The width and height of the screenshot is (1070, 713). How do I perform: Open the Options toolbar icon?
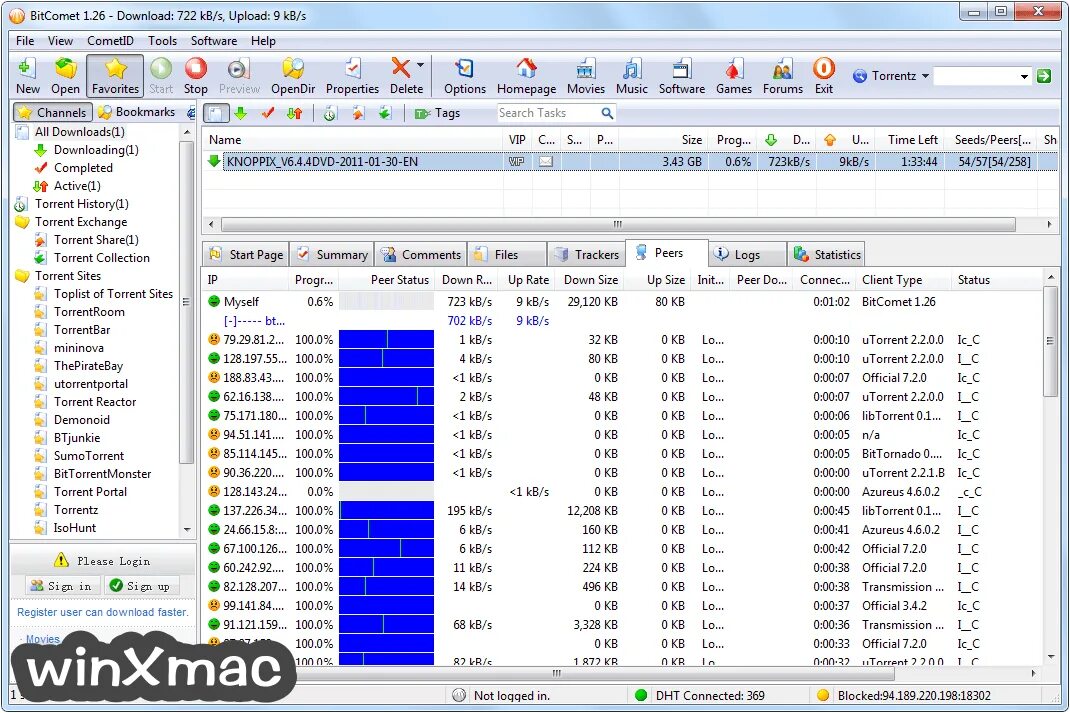coord(465,76)
